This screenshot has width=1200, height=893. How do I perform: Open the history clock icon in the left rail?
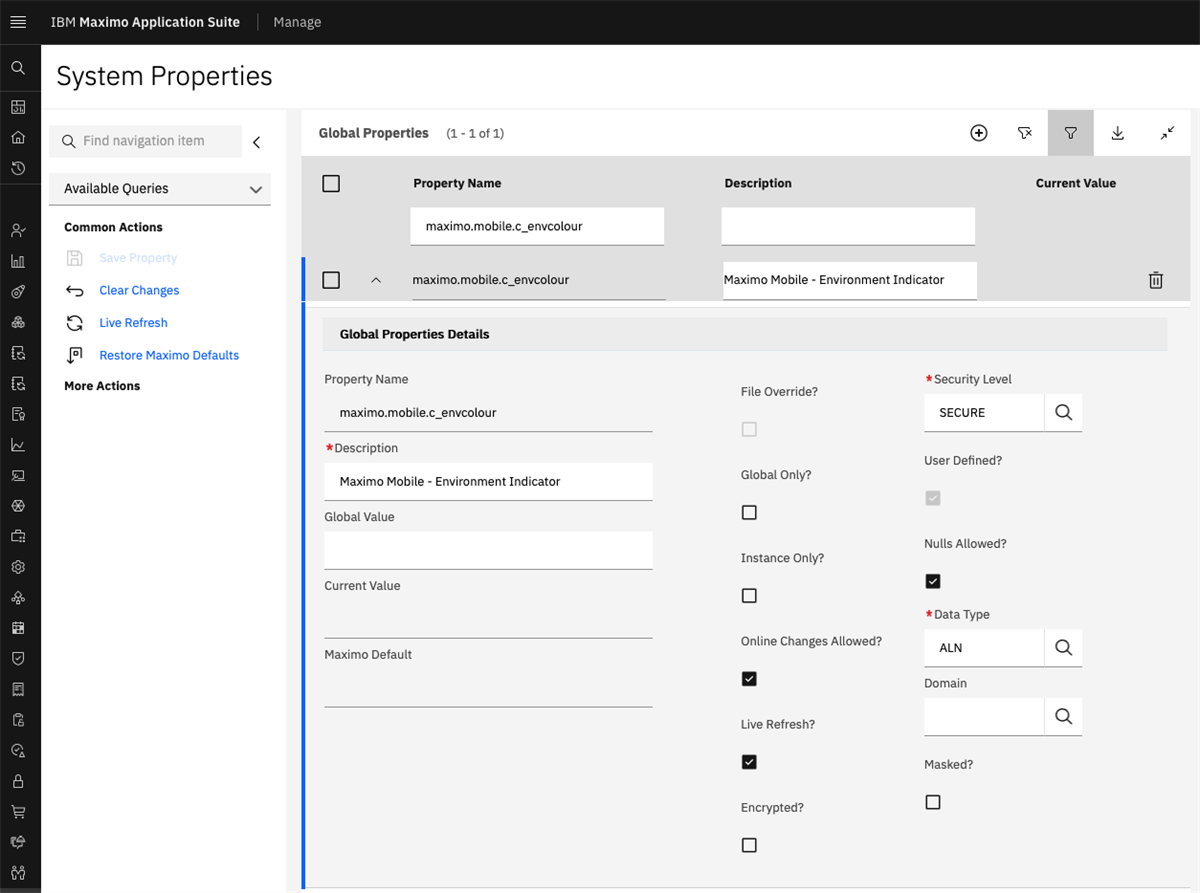(x=18, y=168)
